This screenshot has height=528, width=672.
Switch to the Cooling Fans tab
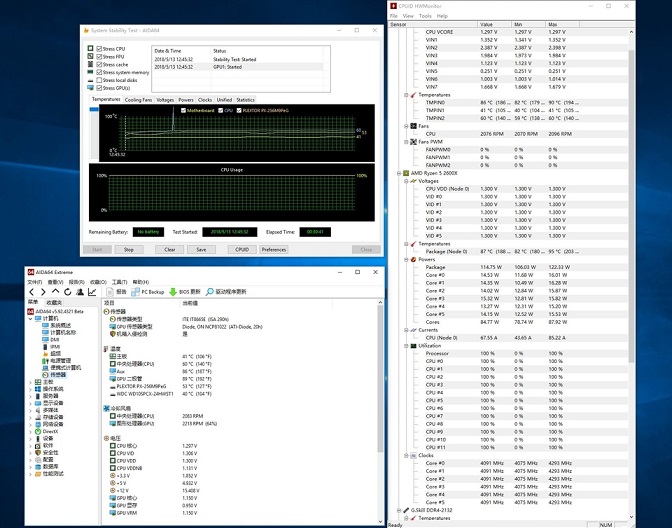pos(139,100)
